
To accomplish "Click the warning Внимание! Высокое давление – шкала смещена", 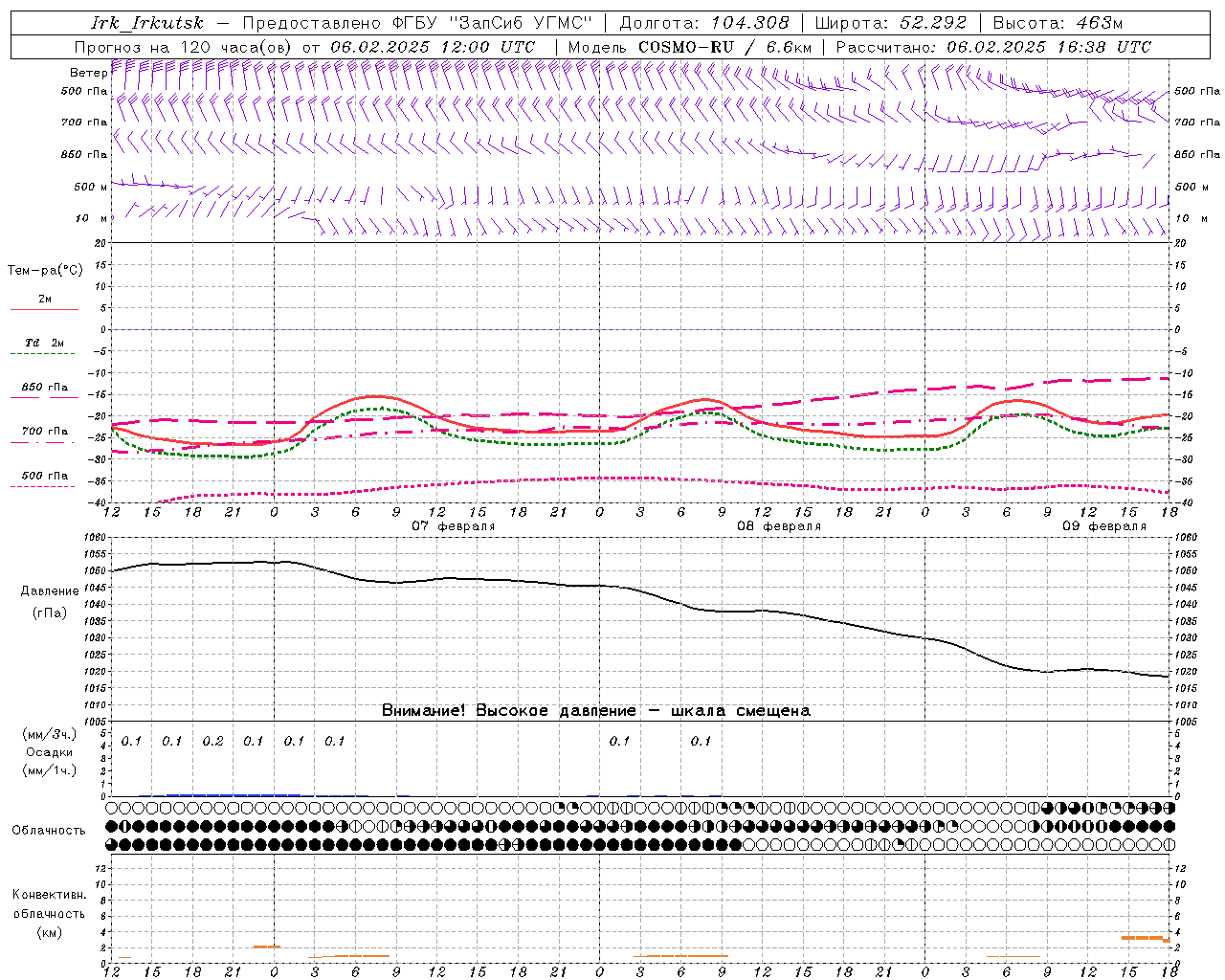I will pyautogui.click(x=595, y=710).
